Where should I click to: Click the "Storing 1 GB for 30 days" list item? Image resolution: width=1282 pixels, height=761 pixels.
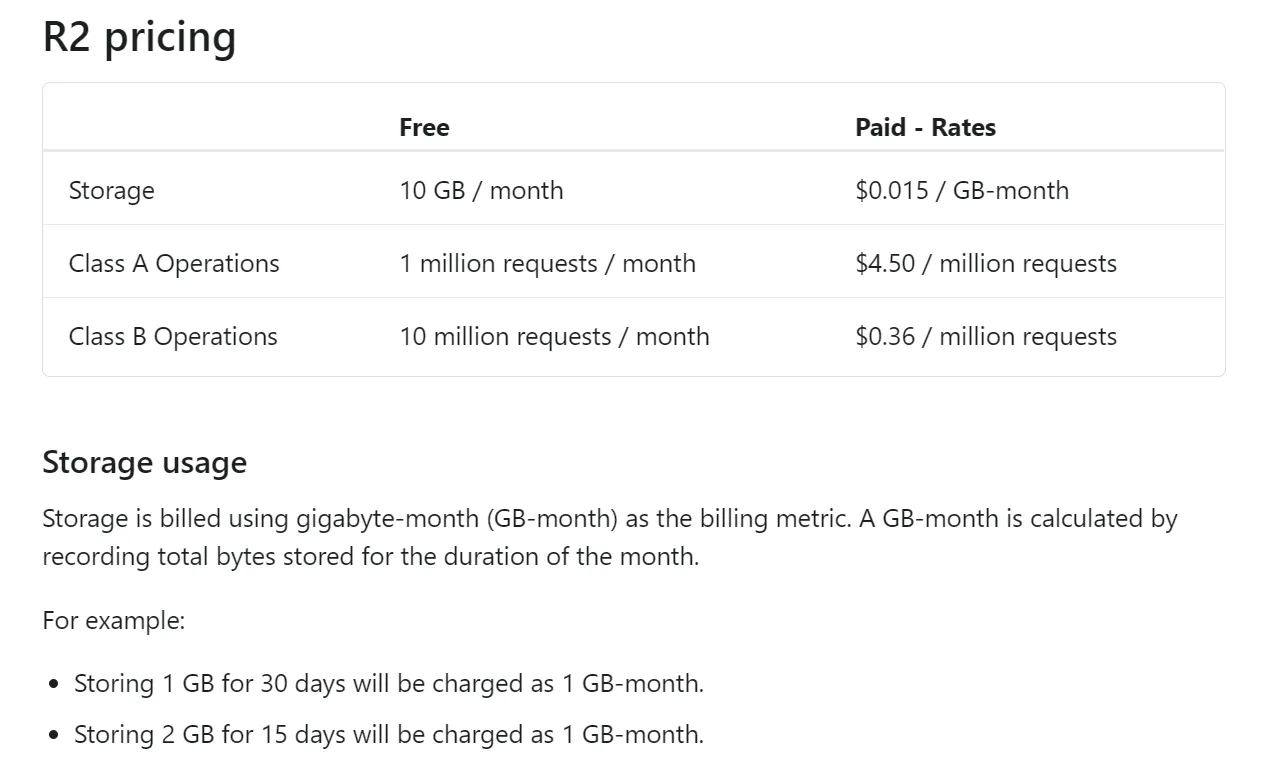[x=388, y=683]
